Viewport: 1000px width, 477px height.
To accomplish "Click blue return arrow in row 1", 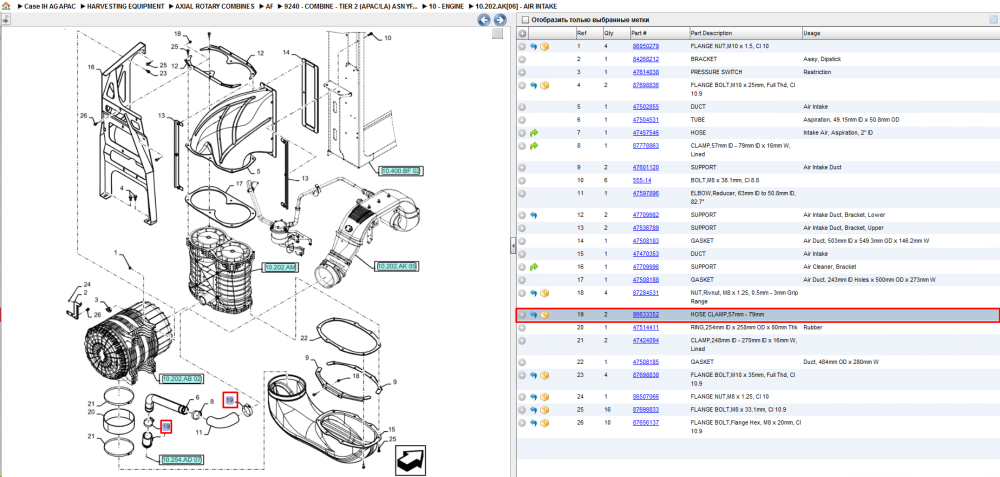I will click(534, 47).
